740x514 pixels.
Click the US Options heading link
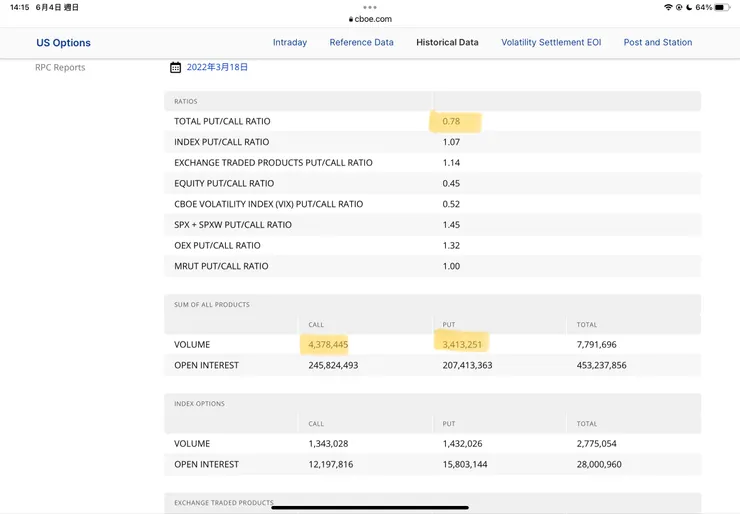63,43
